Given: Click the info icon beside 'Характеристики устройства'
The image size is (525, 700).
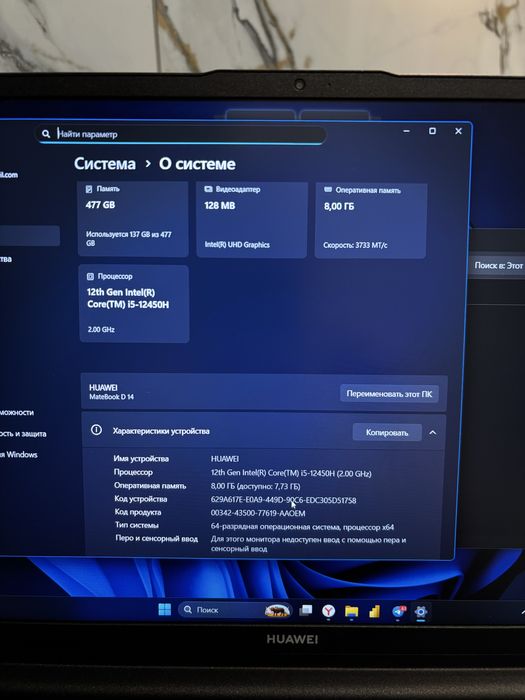Looking at the screenshot, I should [x=96, y=430].
